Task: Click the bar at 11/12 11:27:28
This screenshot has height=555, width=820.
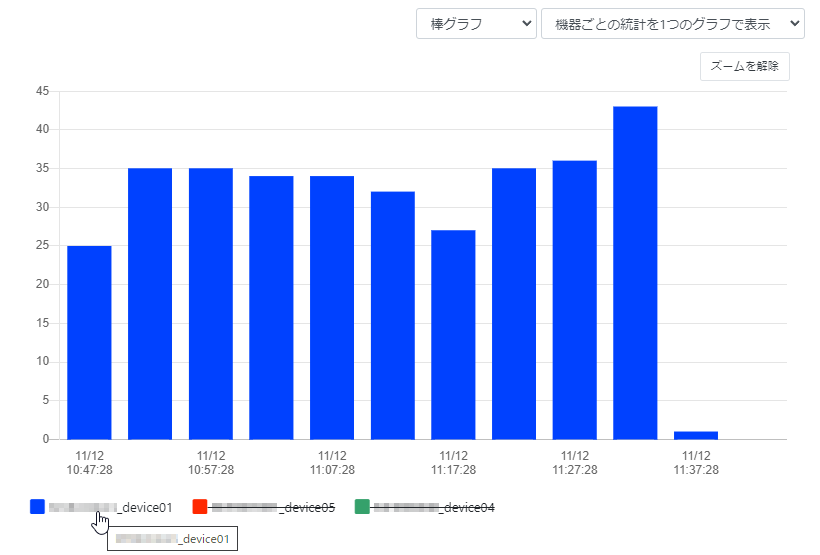Action: click(x=575, y=300)
